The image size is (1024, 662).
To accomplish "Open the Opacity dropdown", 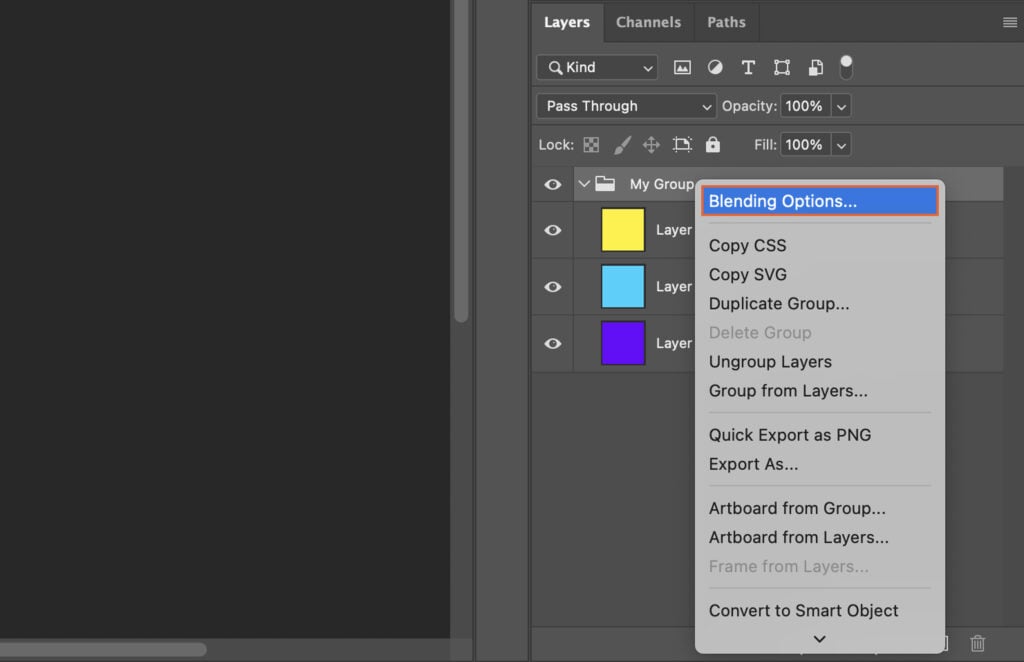I will pyautogui.click(x=841, y=105).
